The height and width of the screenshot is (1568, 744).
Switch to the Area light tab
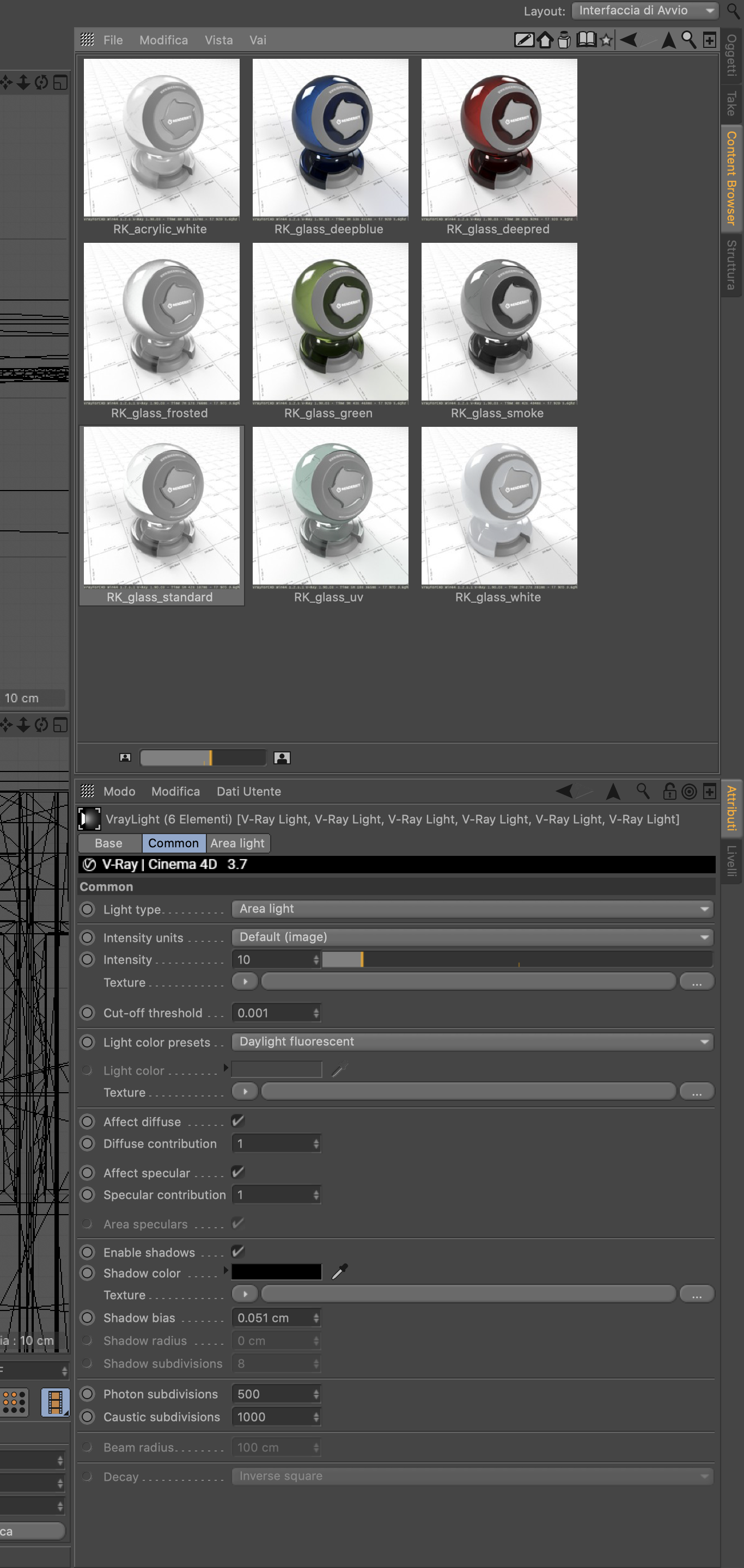click(x=237, y=843)
